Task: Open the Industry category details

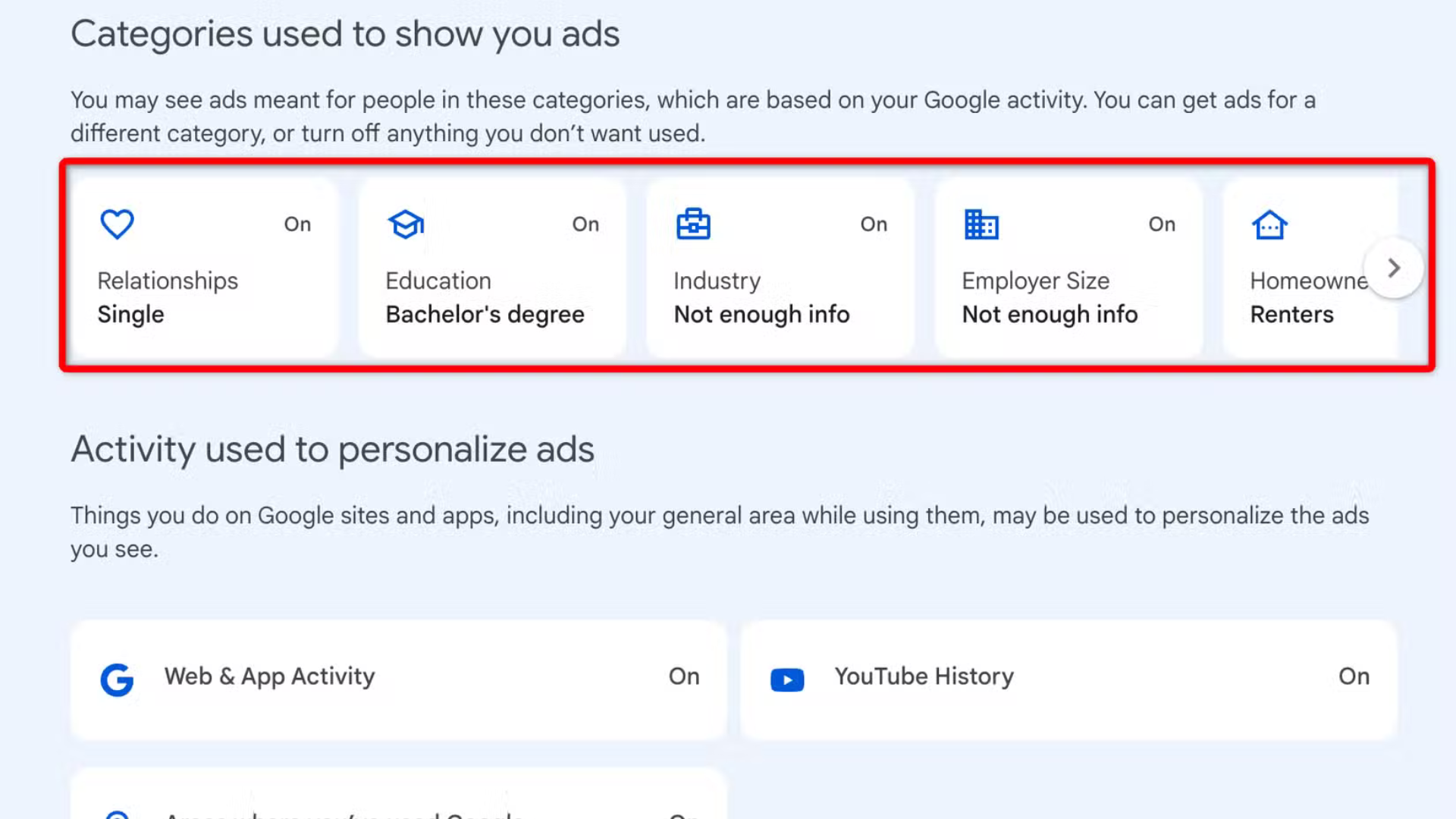Action: click(x=779, y=296)
